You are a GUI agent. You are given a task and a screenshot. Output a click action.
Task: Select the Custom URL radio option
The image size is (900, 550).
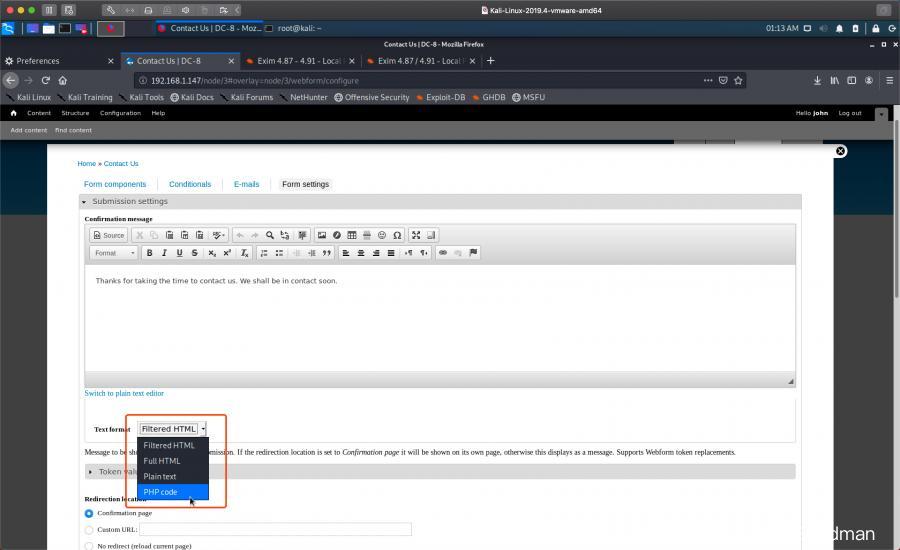(89, 529)
